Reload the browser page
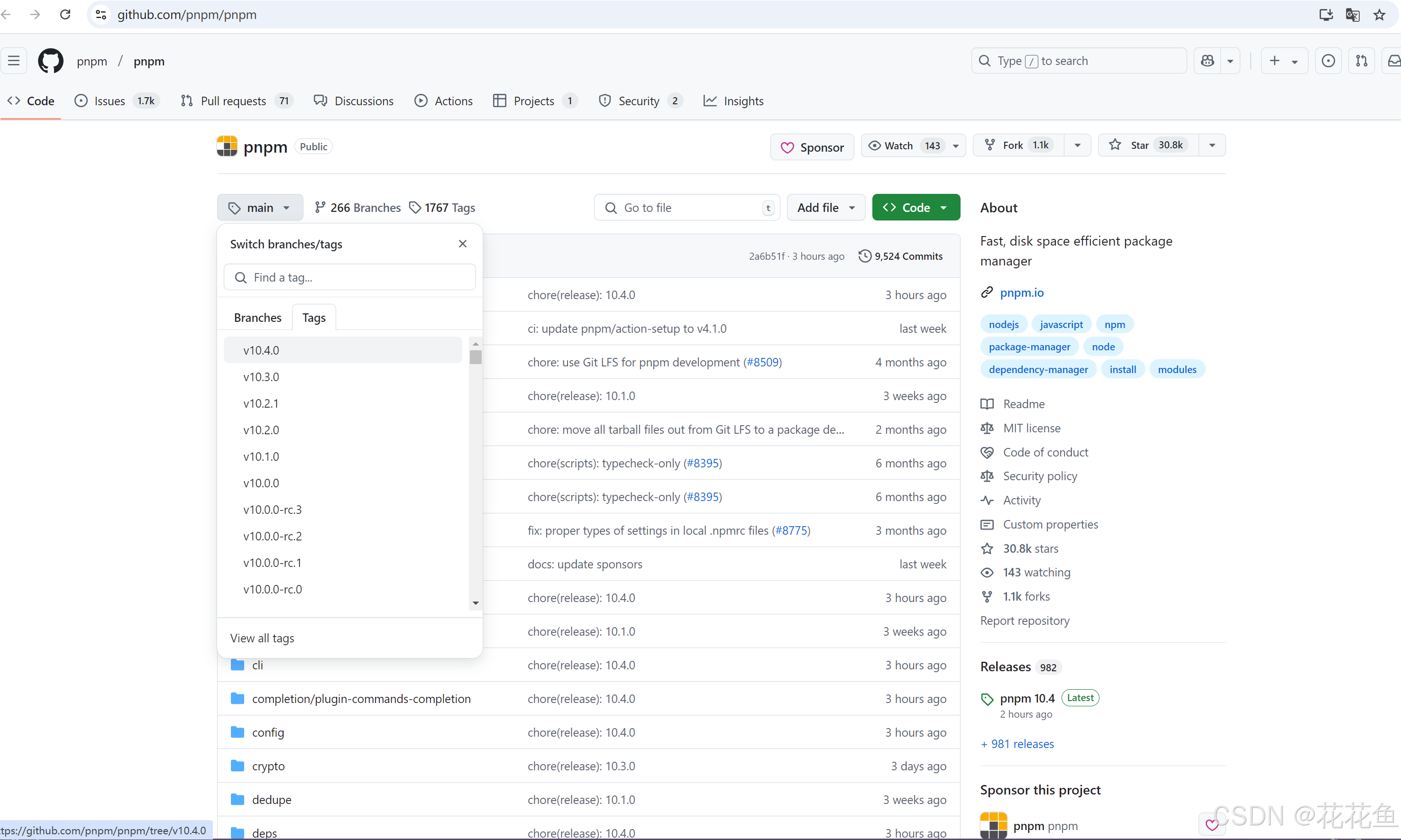1401x840 pixels. (65, 14)
